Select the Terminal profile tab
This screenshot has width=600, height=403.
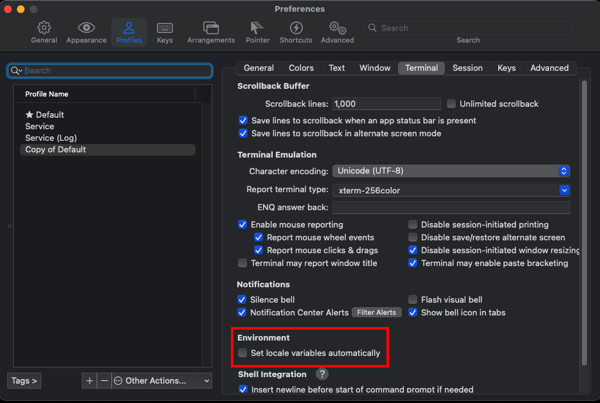coord(421,68)
